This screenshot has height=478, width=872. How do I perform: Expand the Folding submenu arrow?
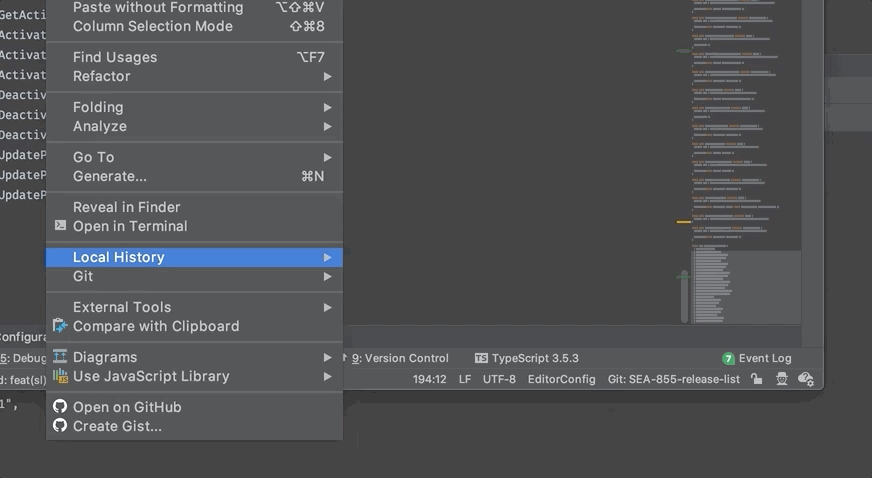pos(328,107)
